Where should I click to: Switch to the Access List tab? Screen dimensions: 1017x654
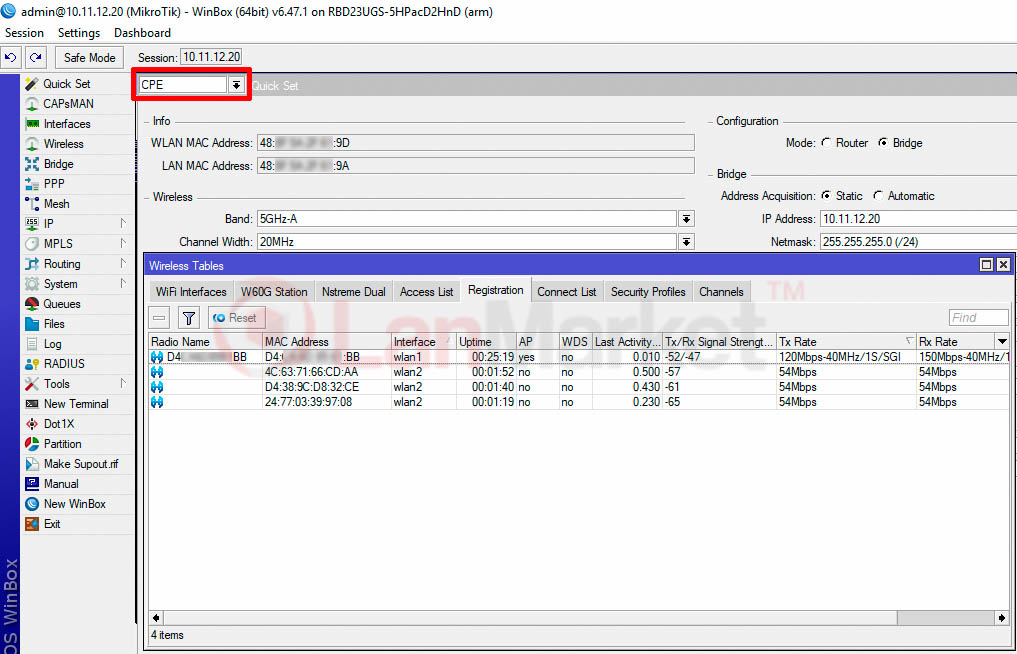[426, 292]
